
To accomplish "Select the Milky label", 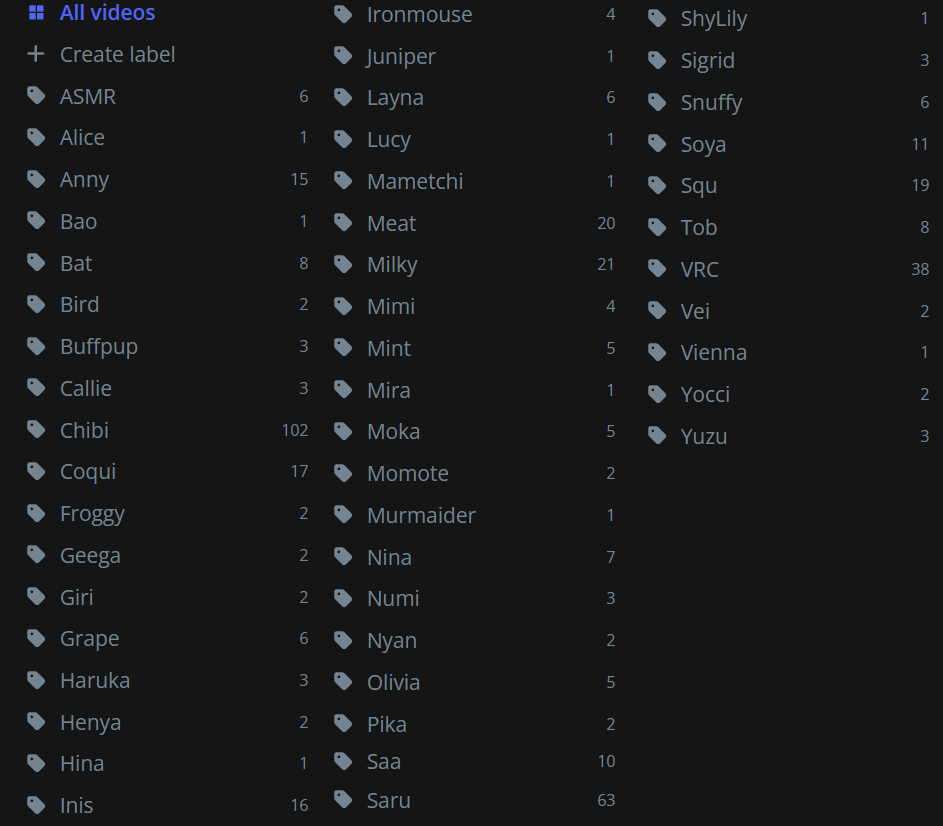I will pyautogui.click(x=392, y=265).
